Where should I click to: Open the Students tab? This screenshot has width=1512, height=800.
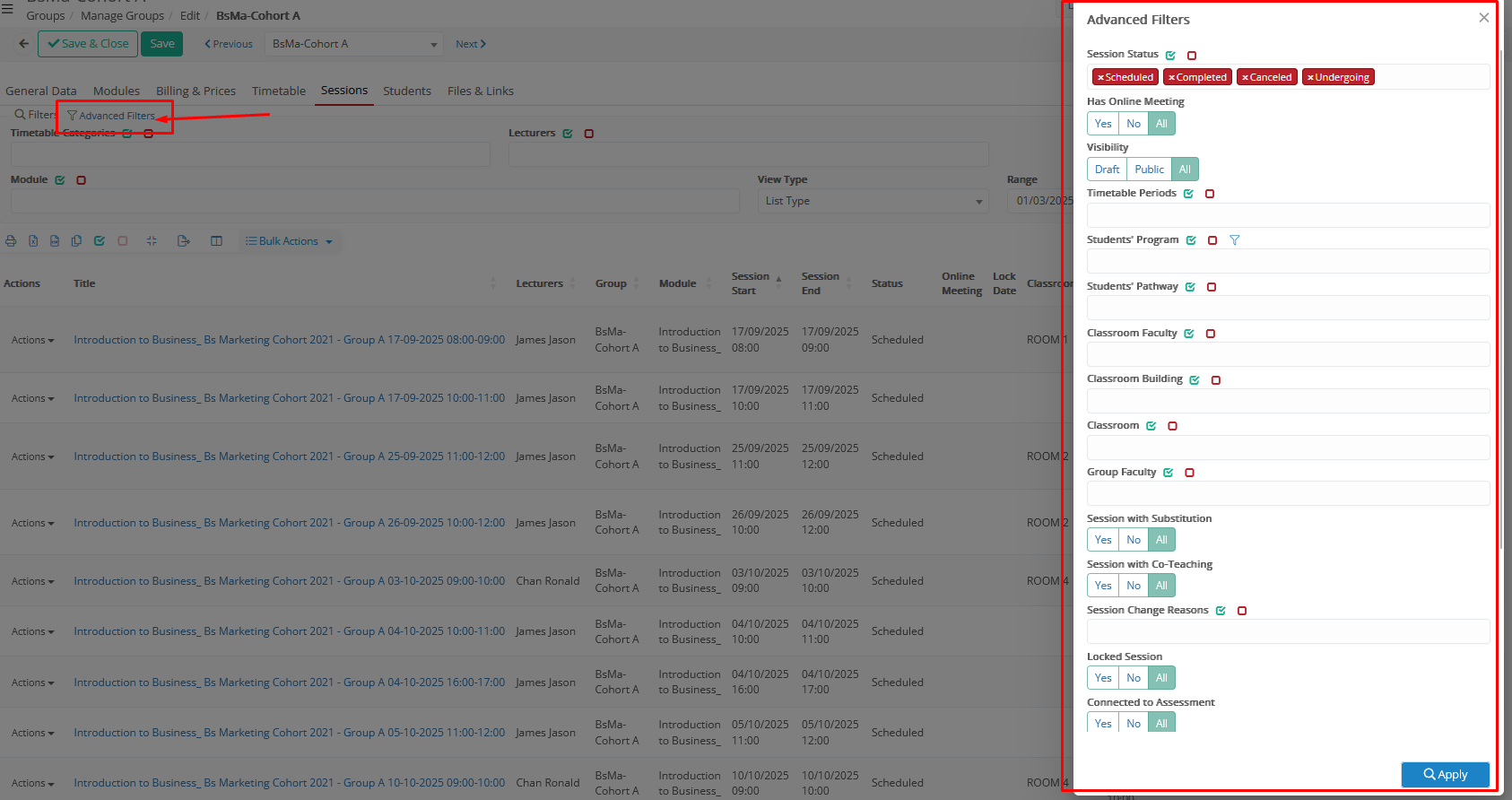pyautogui.click(x=406, y=91)
